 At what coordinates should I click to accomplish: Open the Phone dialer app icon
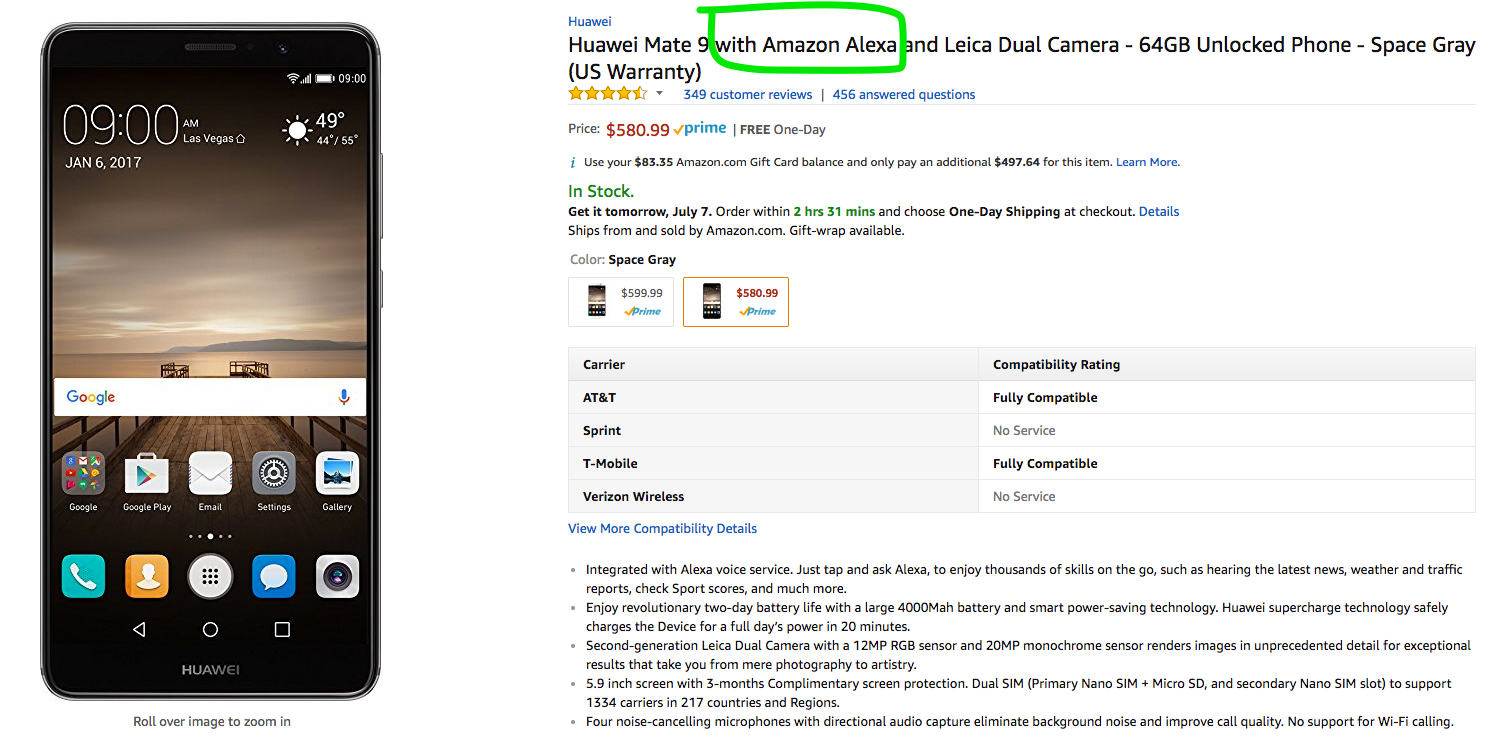tap(83, 577)
